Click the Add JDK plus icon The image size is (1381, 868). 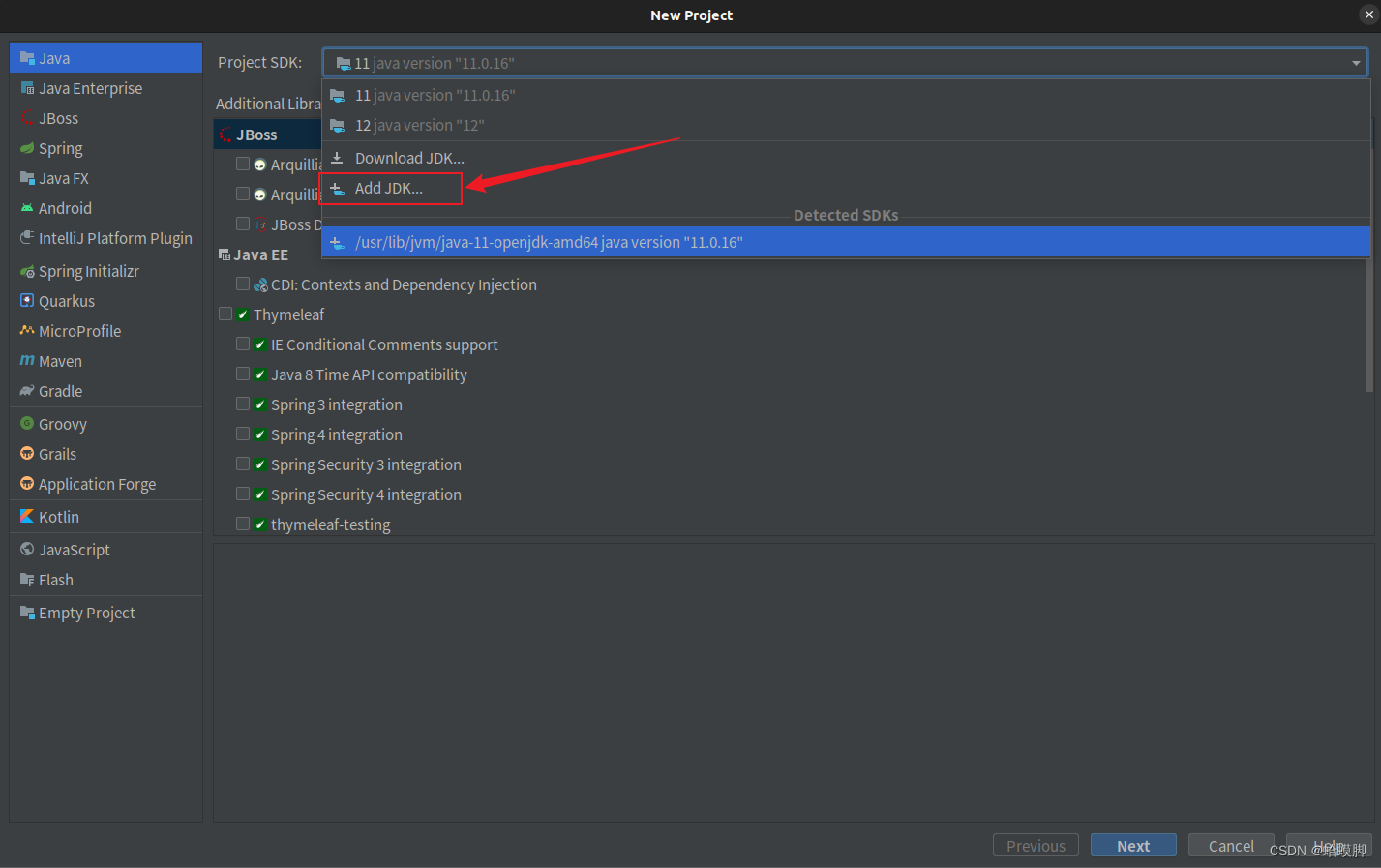(x=337, y=188)
